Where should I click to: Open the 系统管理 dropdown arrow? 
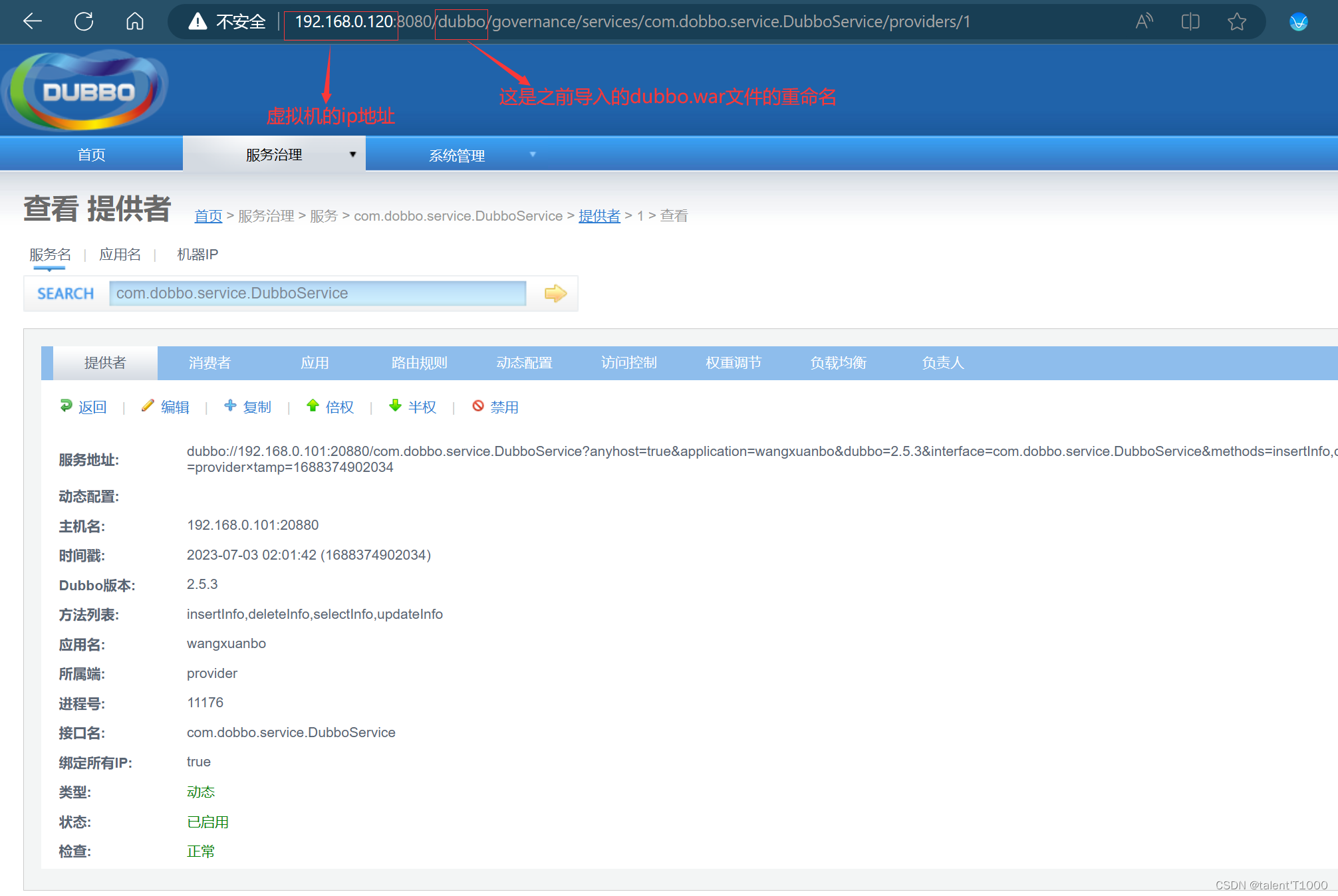tap(533, 154)
